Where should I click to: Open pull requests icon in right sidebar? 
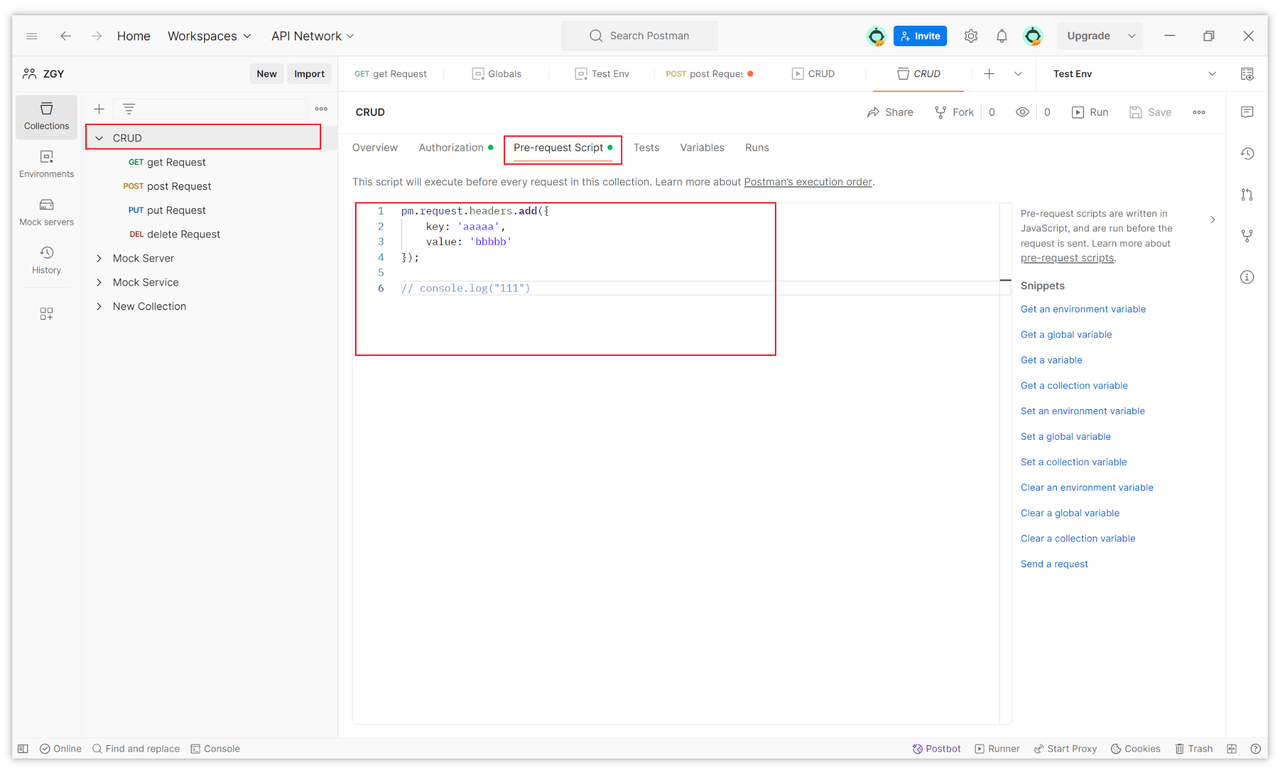1247,195
